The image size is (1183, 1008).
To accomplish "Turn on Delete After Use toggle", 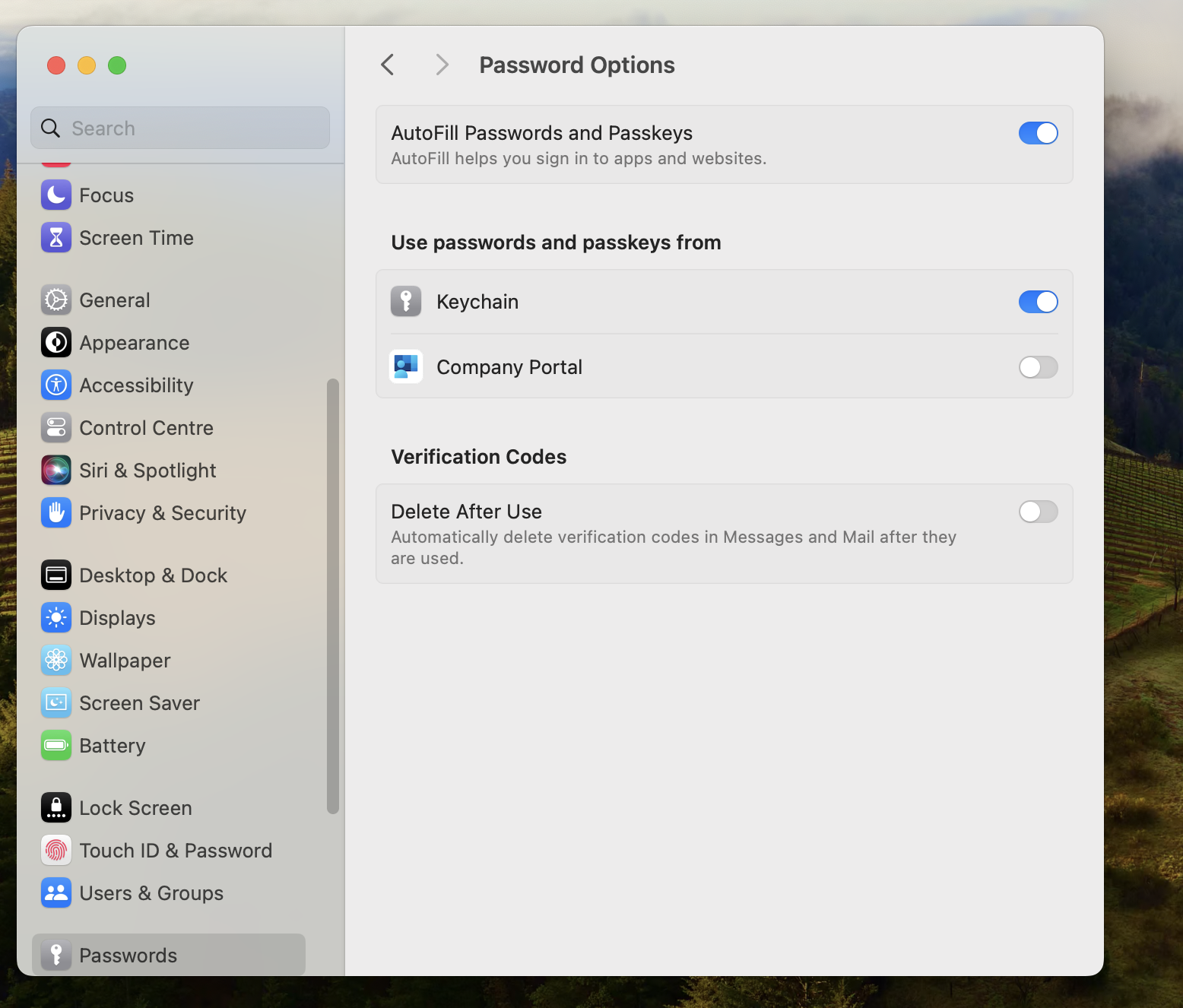I will [1038, 512].
